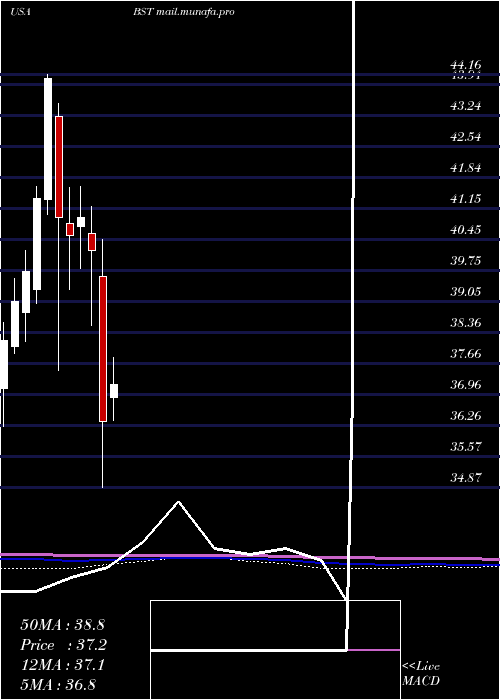Click the 39.05 price axis label
The height and width of the screenshot is (700, 500).
click(466, 292)
